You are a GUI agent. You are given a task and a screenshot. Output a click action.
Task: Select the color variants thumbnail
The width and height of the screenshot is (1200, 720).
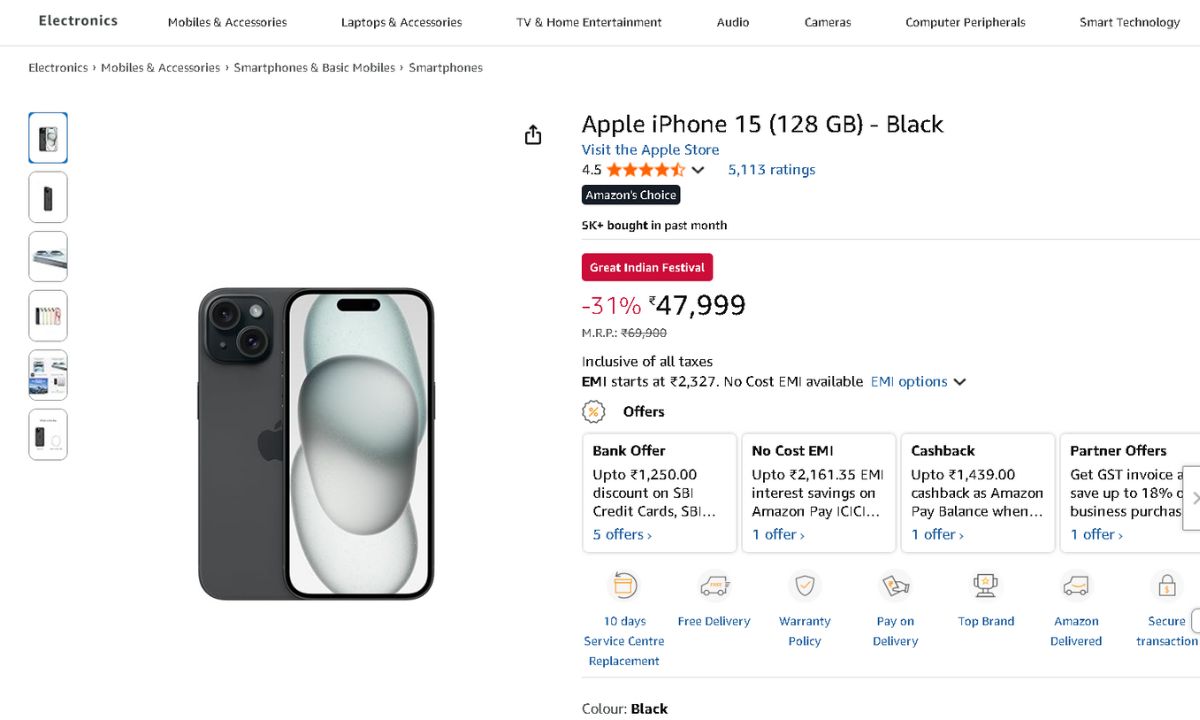(48, 316)
